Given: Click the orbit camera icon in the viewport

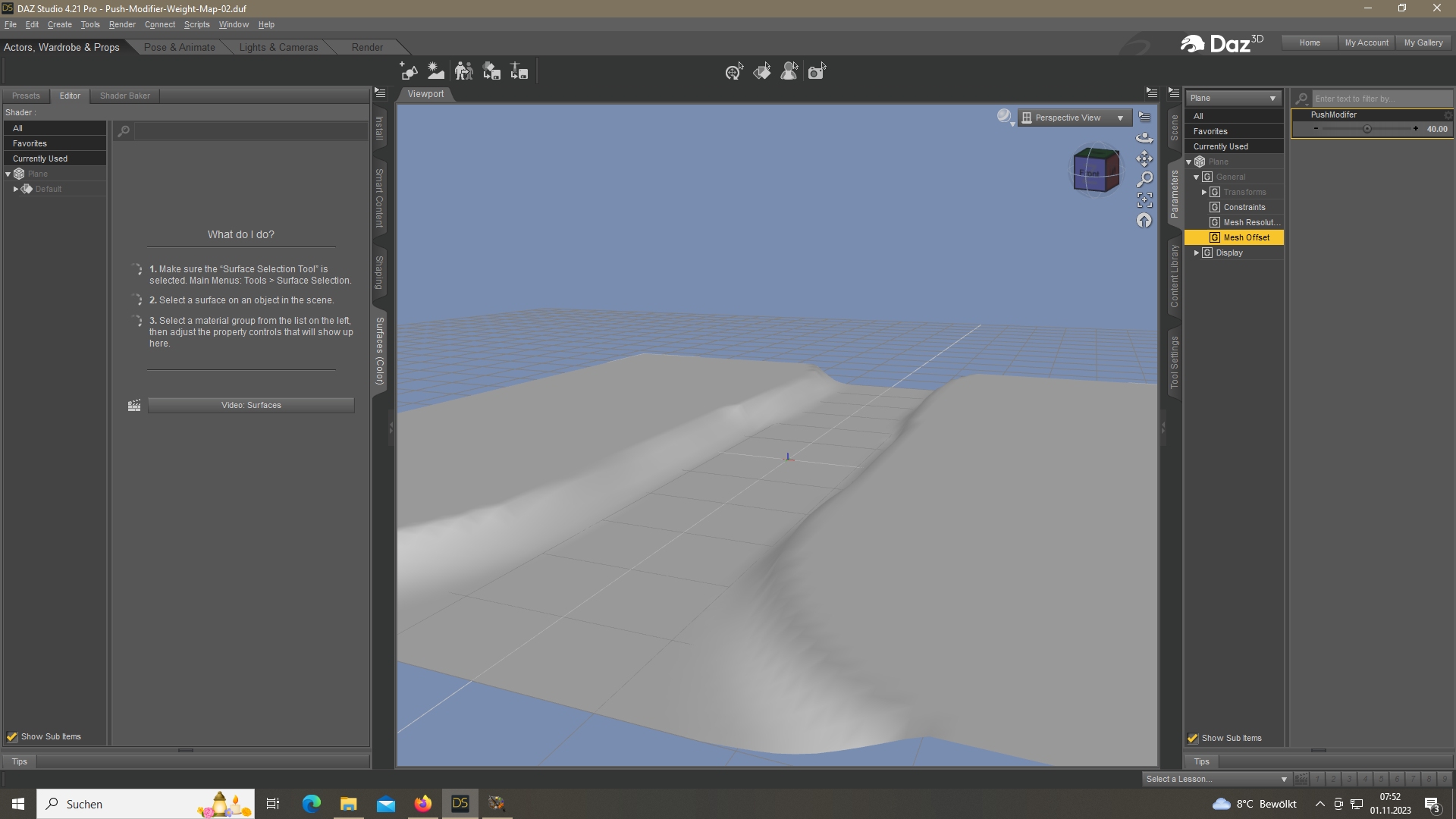Looking at the screenshot, I should [1144, 138].
